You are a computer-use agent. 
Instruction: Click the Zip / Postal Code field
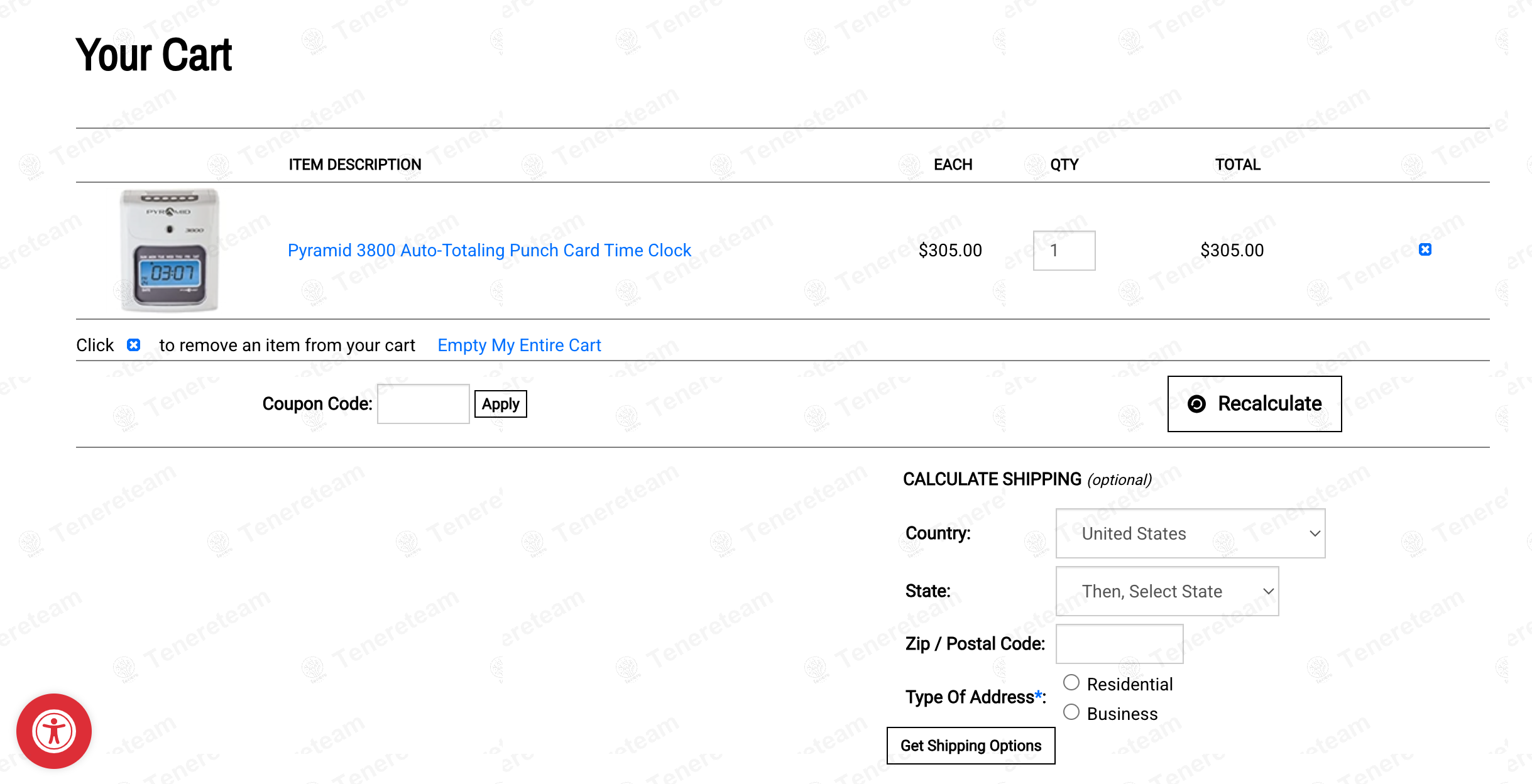tap(1119, 644)
